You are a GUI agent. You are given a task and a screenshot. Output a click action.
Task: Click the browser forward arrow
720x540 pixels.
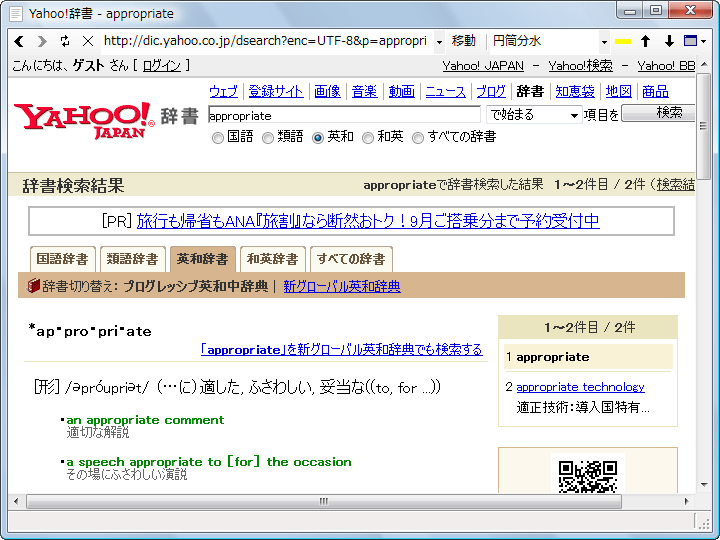(42, 41)
